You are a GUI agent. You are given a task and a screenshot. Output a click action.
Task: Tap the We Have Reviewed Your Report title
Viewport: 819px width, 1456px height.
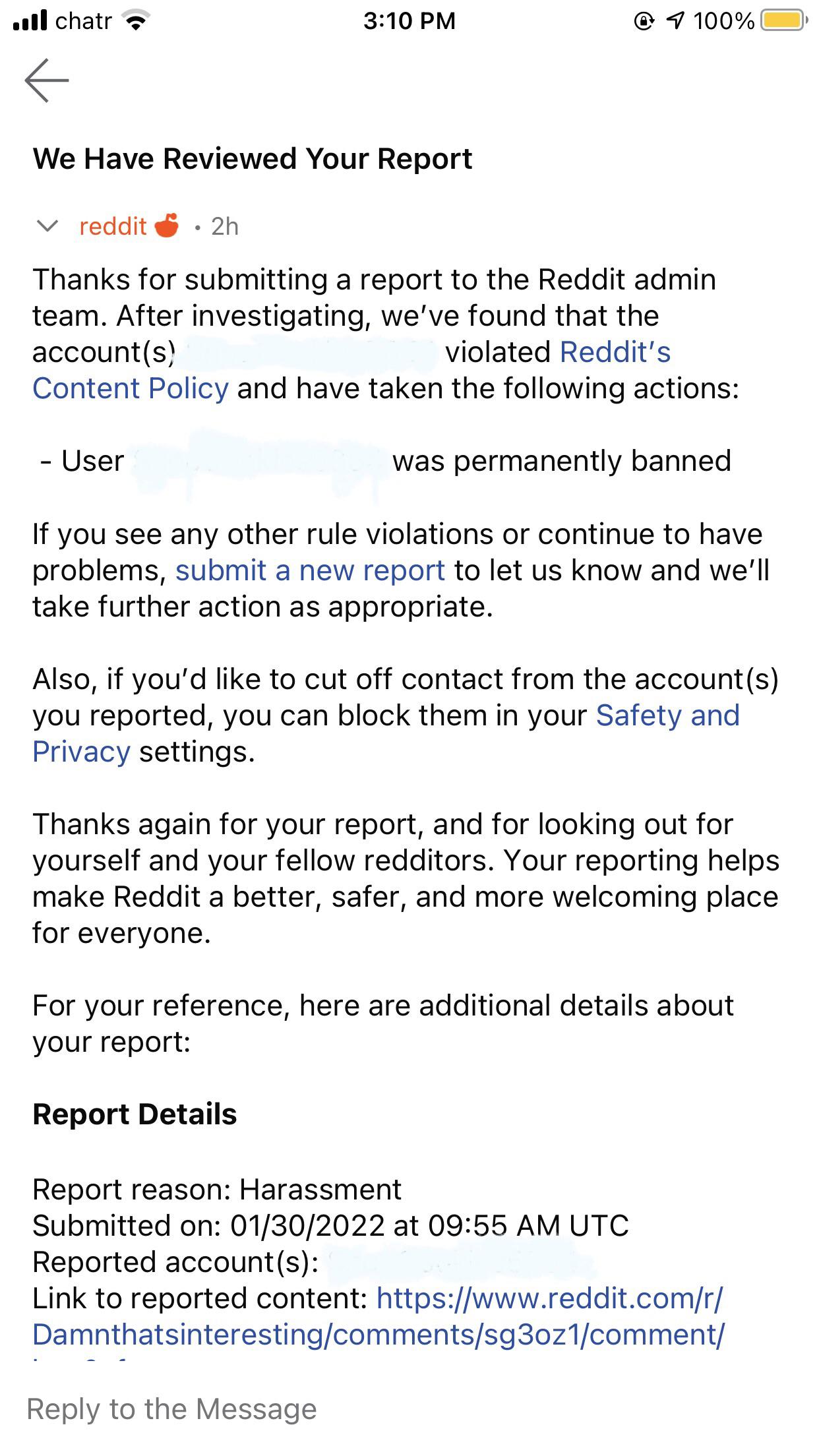253,159
